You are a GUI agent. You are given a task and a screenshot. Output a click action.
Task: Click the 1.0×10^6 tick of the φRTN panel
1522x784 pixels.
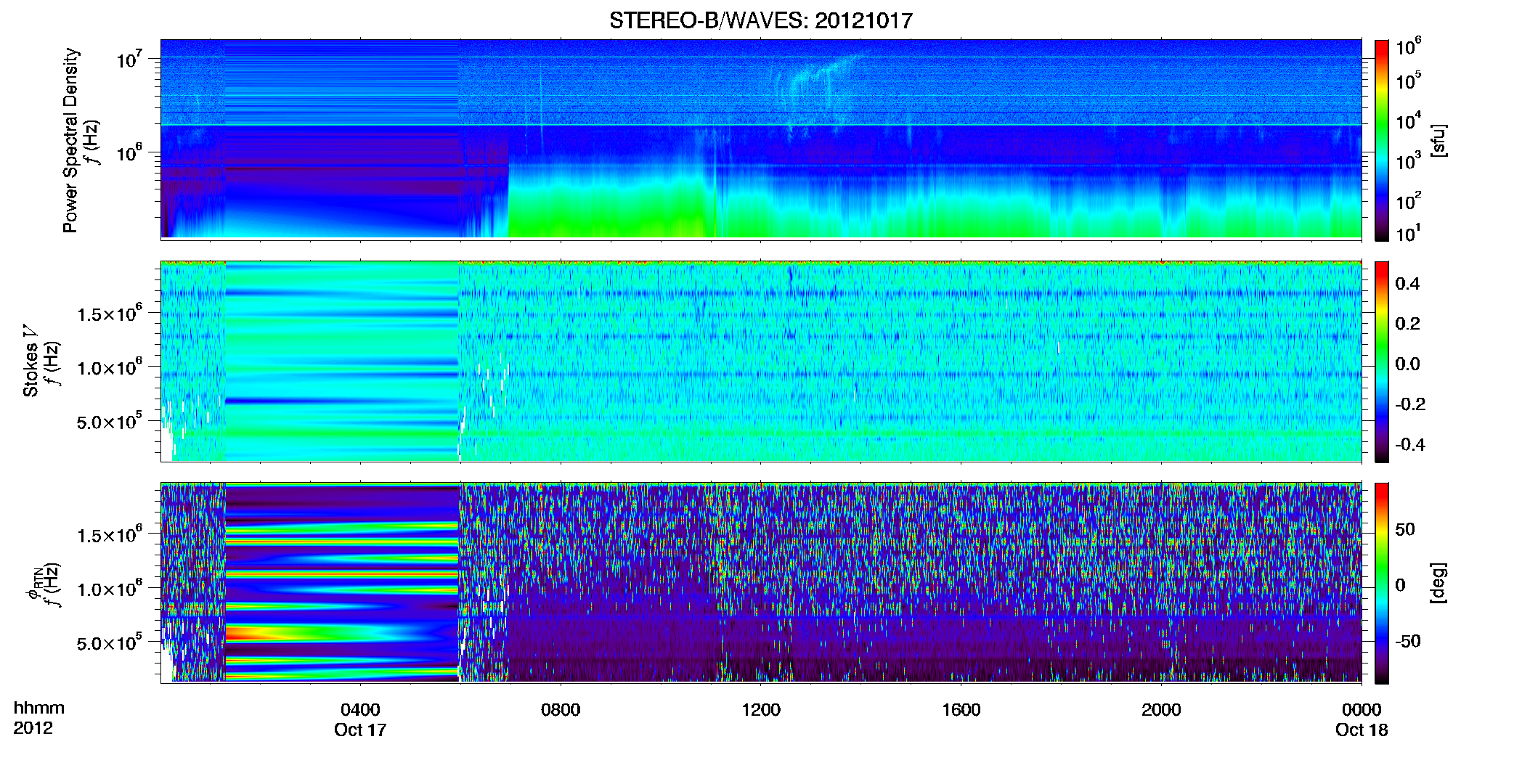click(x=110, y=589)
